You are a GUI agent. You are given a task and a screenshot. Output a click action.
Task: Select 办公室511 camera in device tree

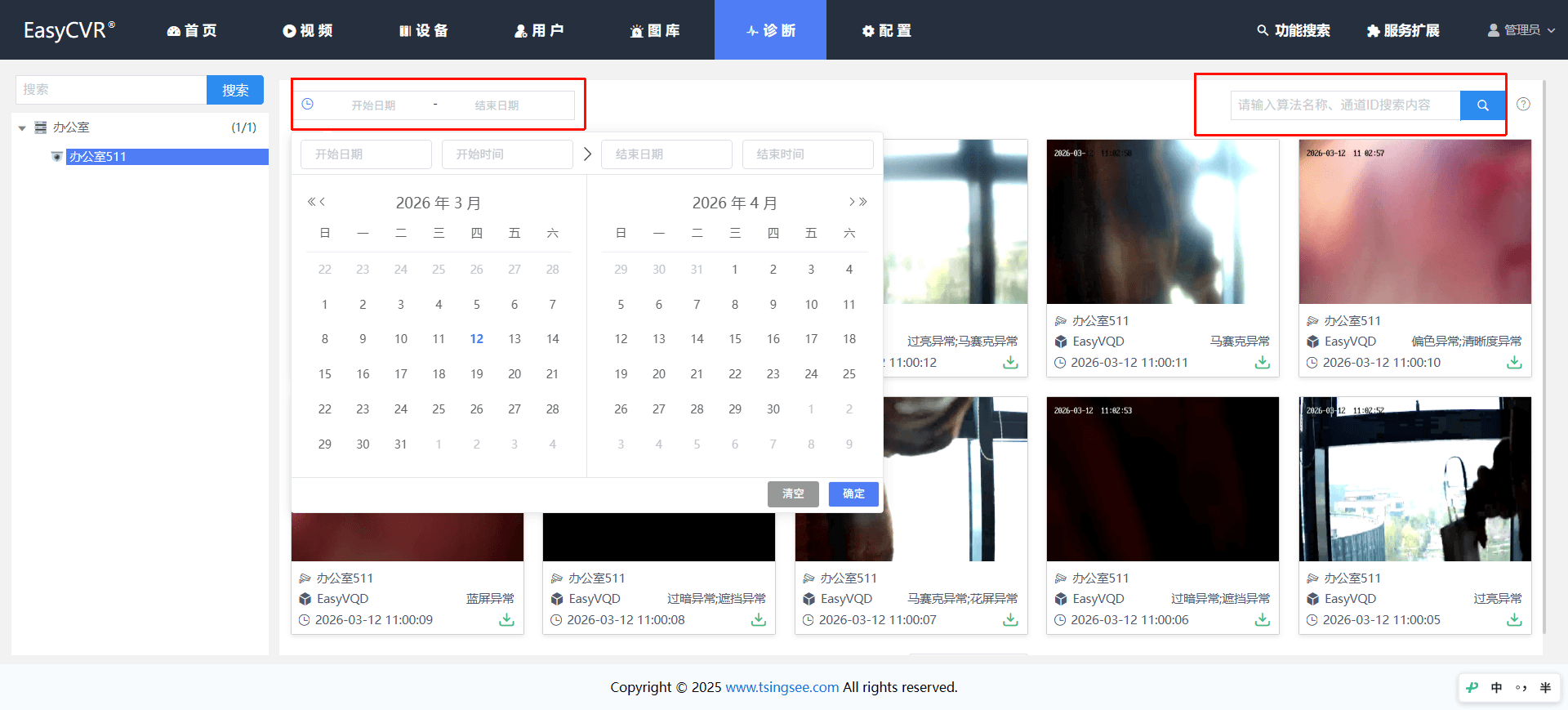point(98,157)
